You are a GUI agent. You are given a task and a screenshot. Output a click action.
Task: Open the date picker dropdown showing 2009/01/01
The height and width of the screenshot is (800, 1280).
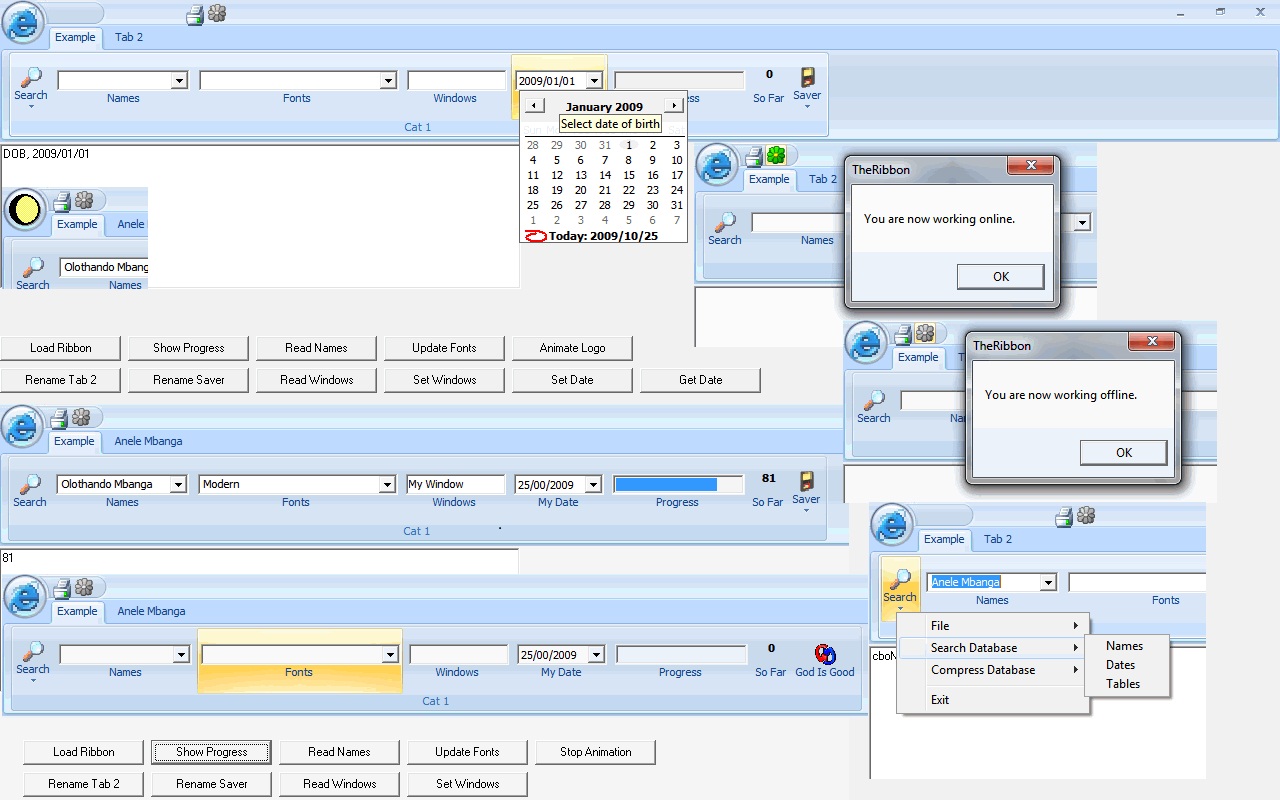[594, 81]
